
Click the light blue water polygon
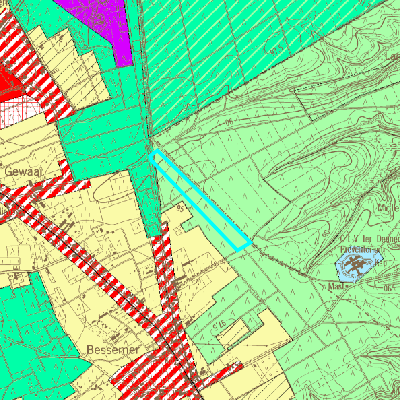359,266
